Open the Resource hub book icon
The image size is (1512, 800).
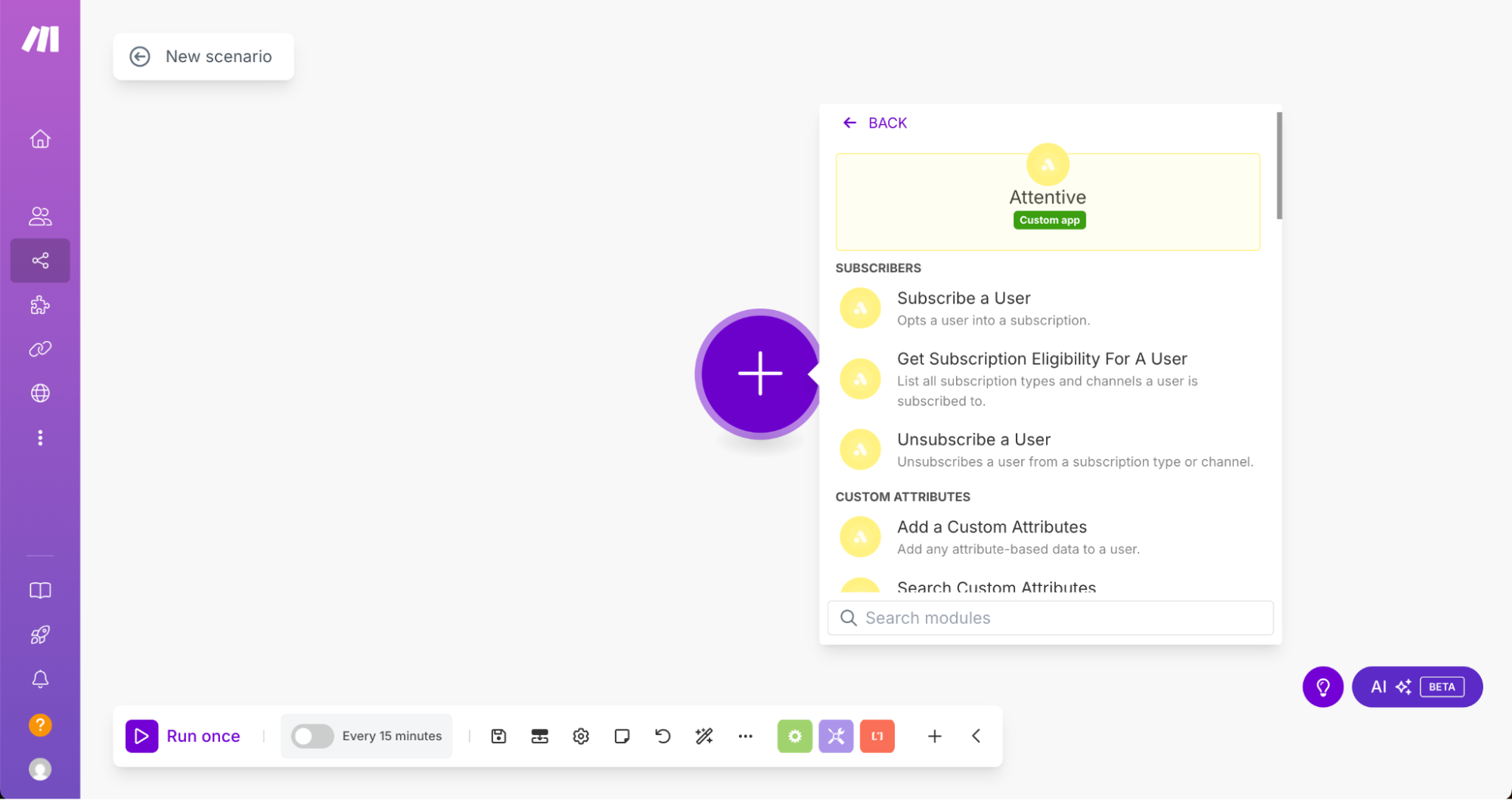(40, 591)
